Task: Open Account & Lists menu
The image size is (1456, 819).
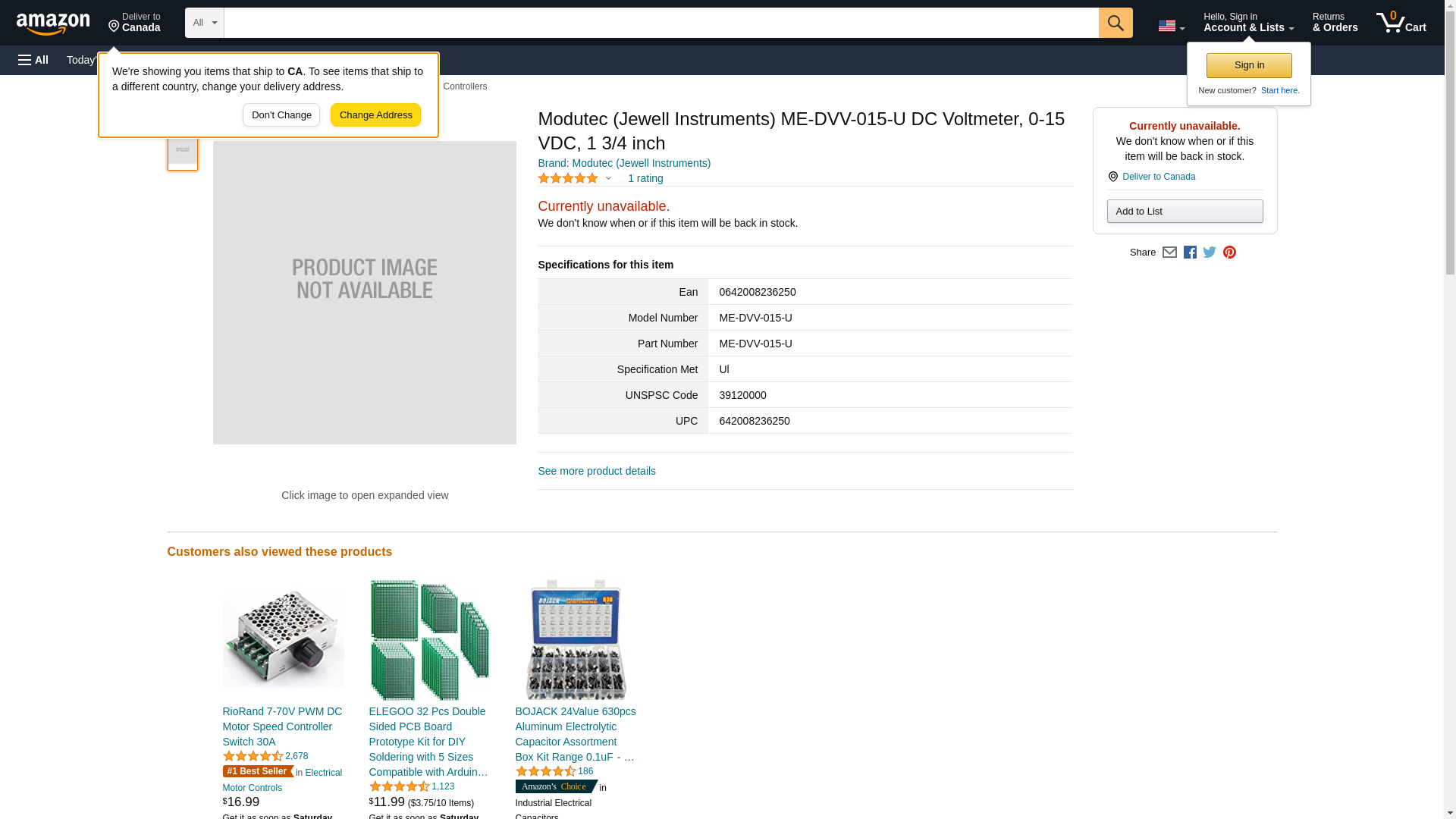Action: pos(1248,23)
